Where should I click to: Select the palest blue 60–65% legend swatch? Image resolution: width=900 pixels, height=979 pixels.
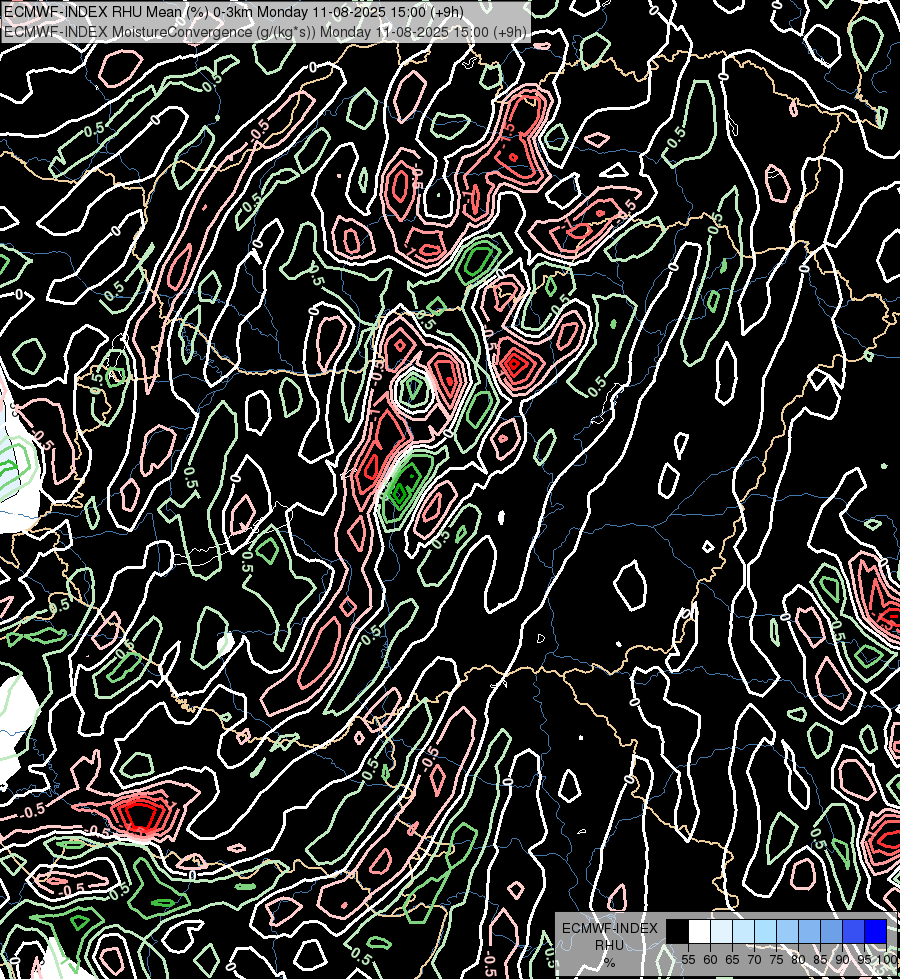pos(721,931)
